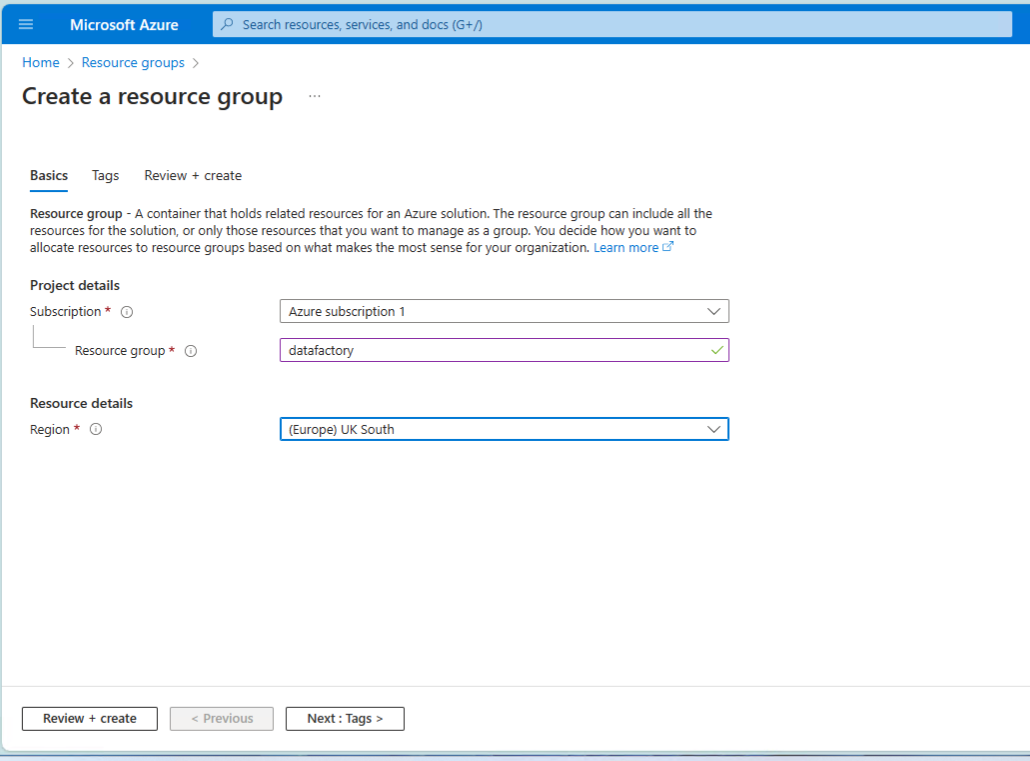Follow the Learn more link
The height and width of the screenshot is (761, 1030).
click(x=626, y=248)
